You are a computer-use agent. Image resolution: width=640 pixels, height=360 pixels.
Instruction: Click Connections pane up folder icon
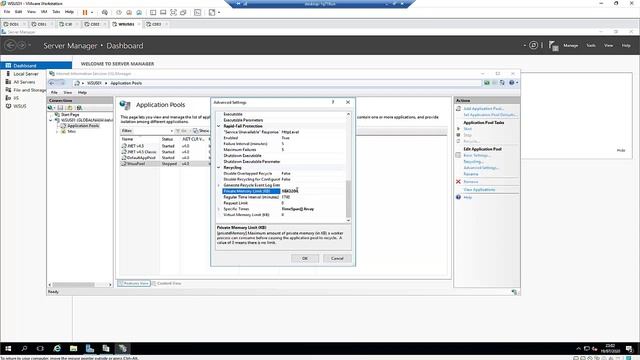[70, 108]
